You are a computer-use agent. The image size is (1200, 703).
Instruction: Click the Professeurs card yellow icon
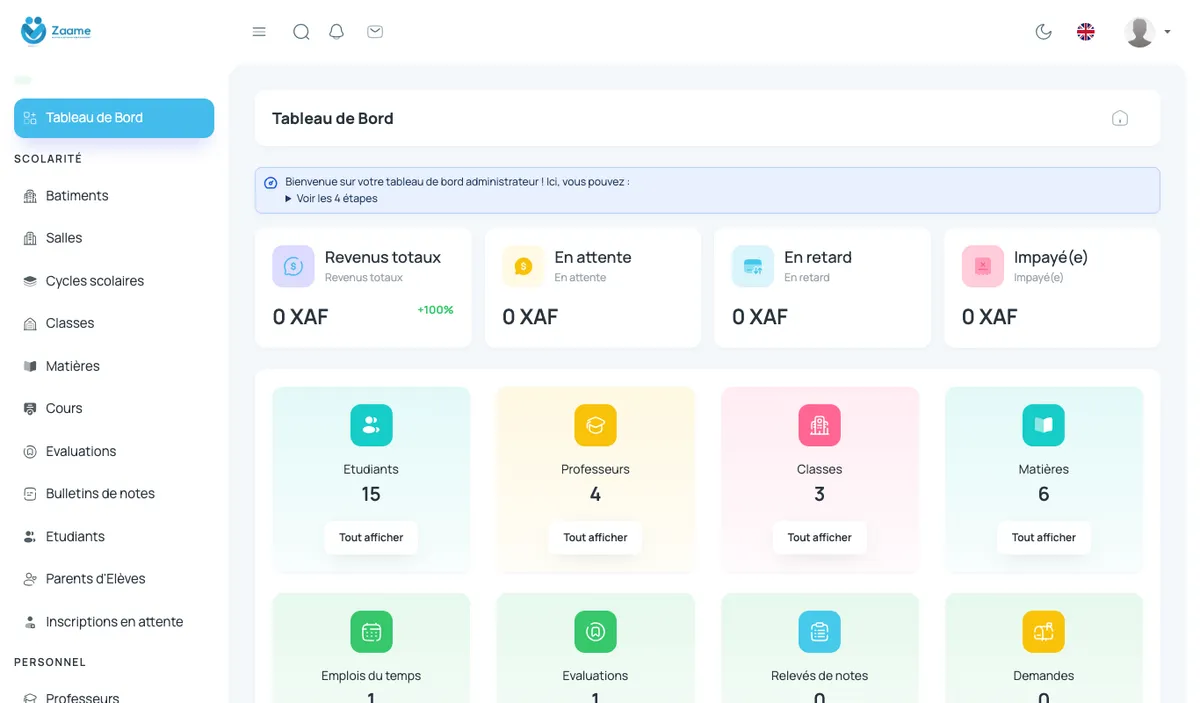[x=595, y=425]
